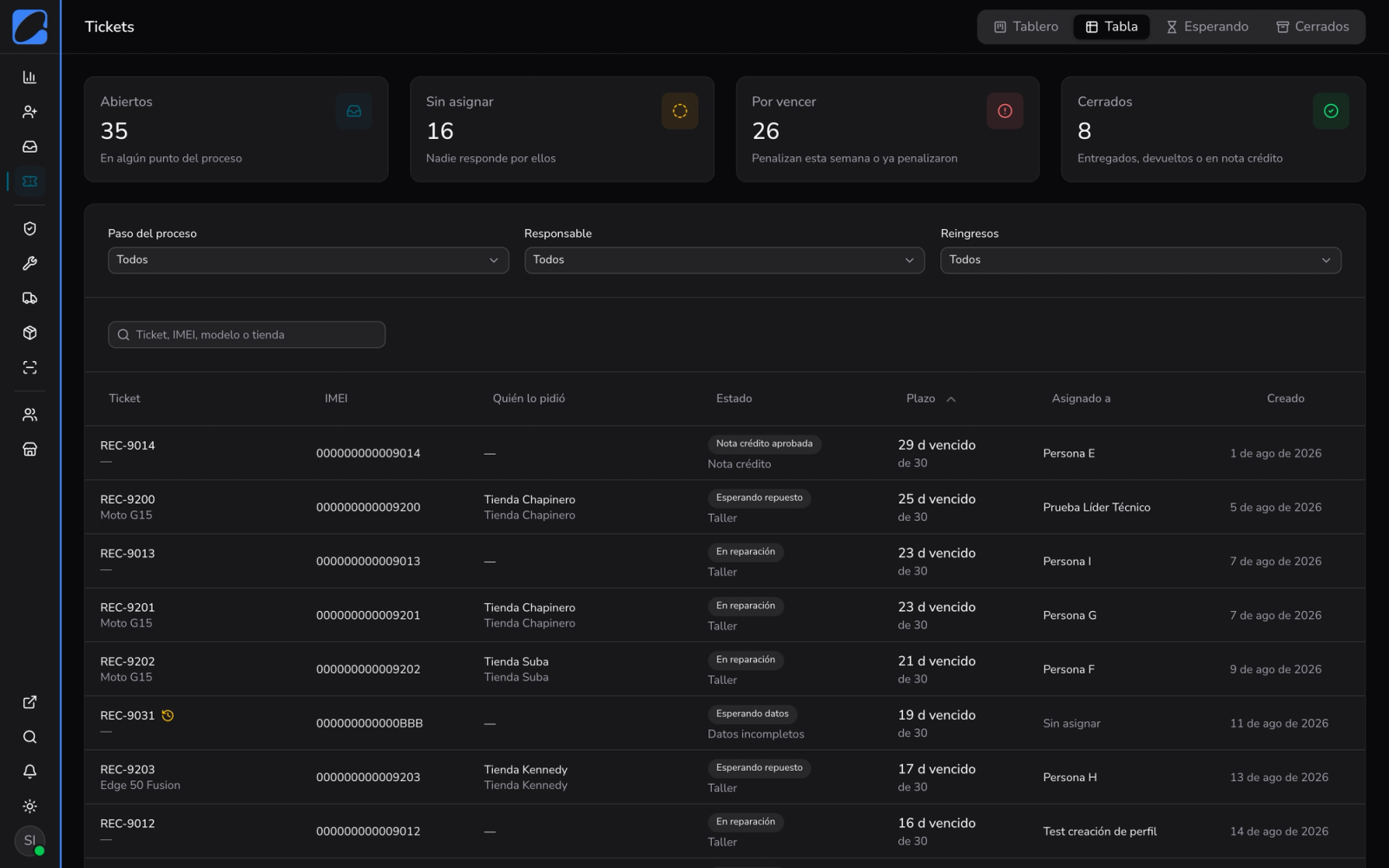This screenshot has height=868, width=1389.
Task: Open ticket REC-9014
Action: [x=128, y=445]
